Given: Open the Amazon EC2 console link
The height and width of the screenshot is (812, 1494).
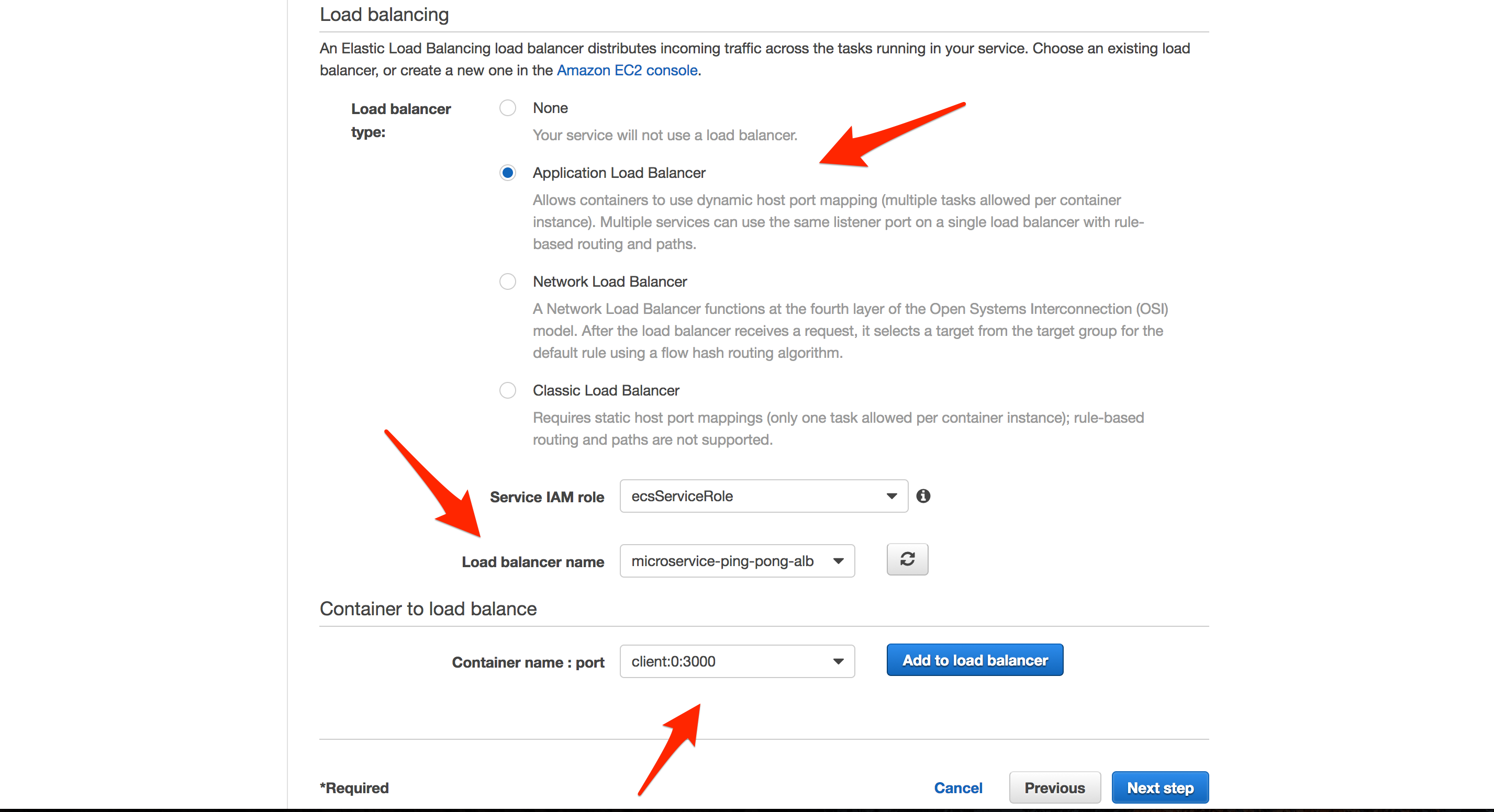Looking at the screenshot, I should pos(627,70).
